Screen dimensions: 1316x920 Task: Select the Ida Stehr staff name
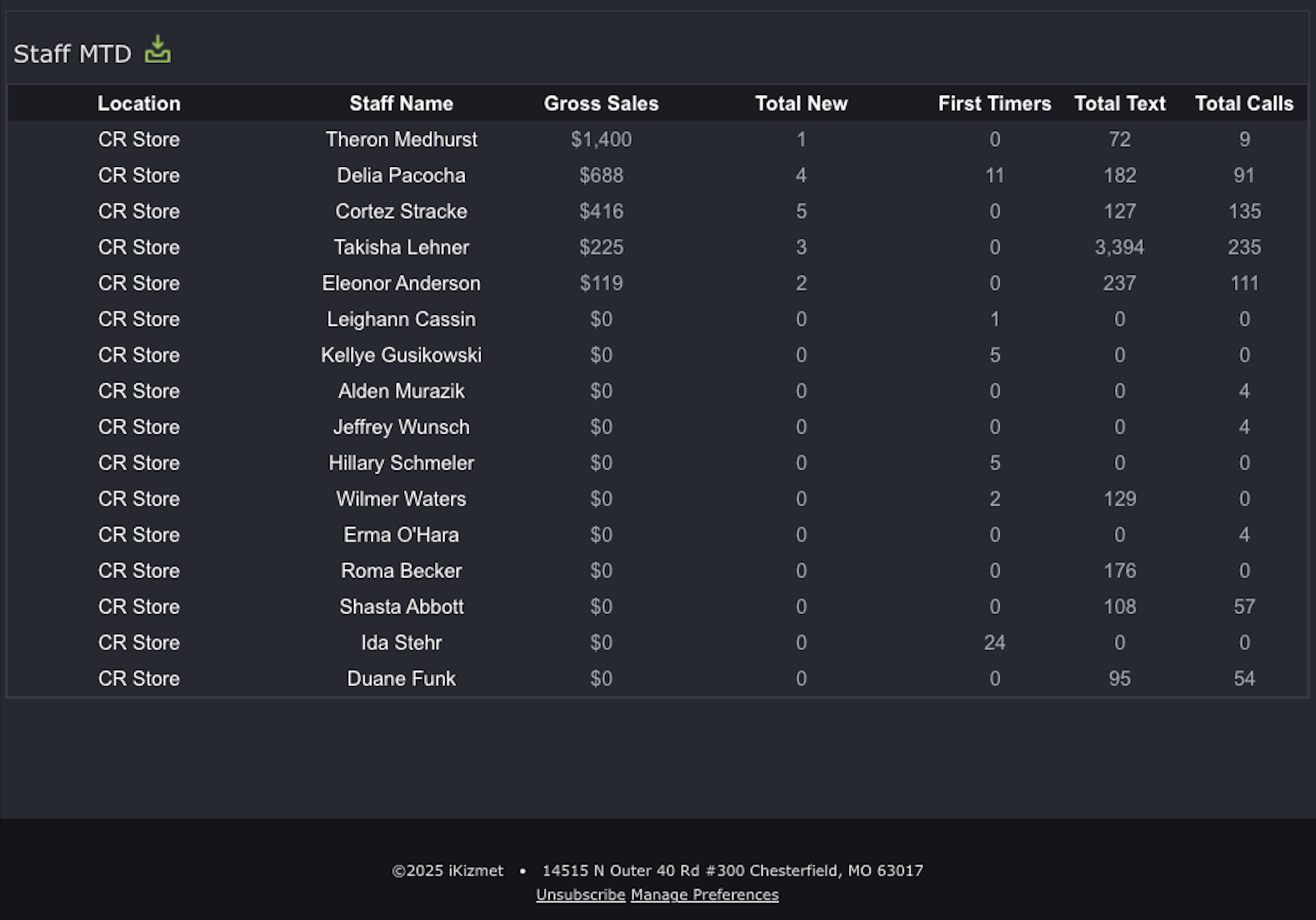coord(401,643)
